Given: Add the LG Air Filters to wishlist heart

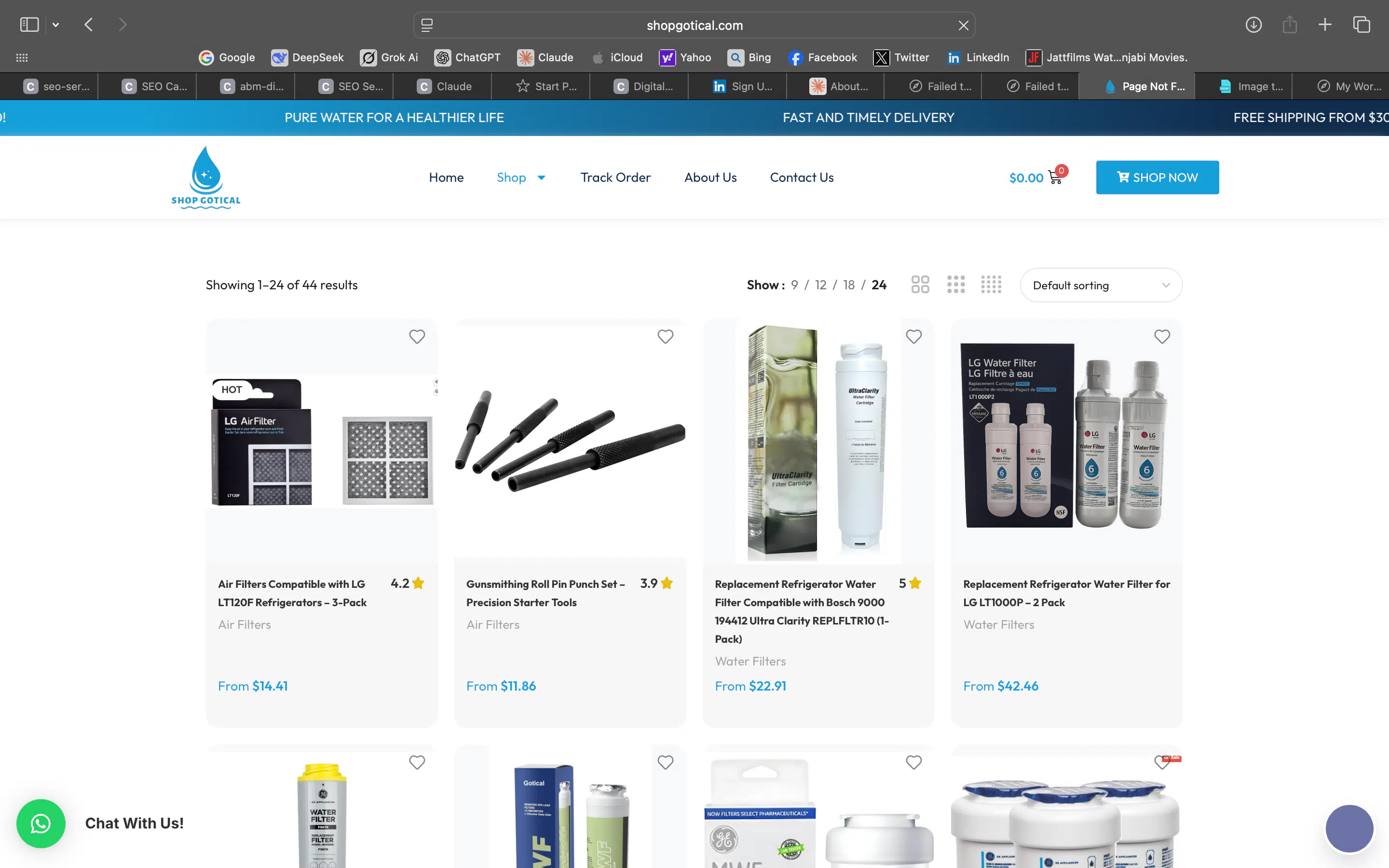Looking at the screenshot, I should (417, 337).
